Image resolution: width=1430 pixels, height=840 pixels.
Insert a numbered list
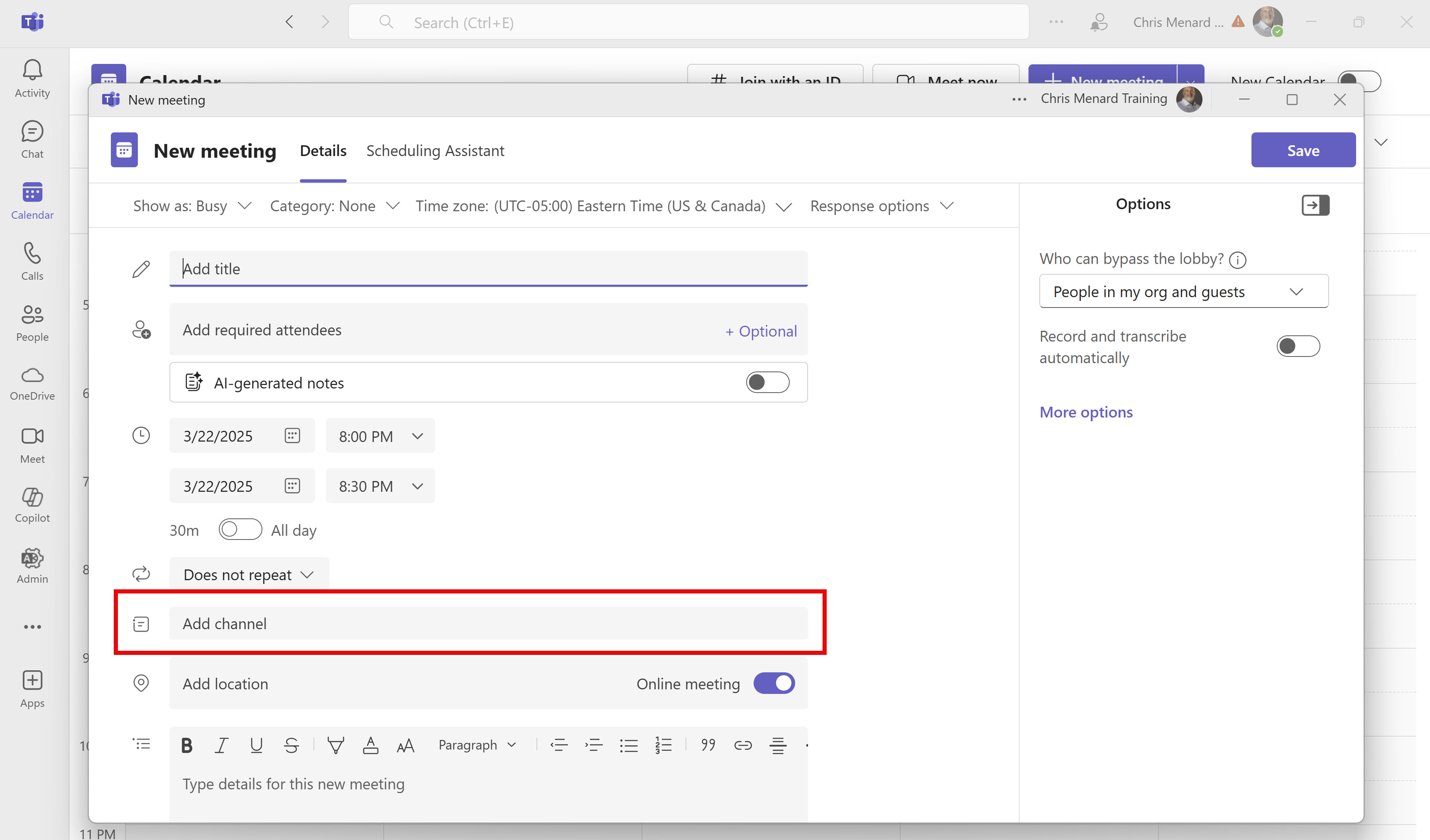coord(663,745)
